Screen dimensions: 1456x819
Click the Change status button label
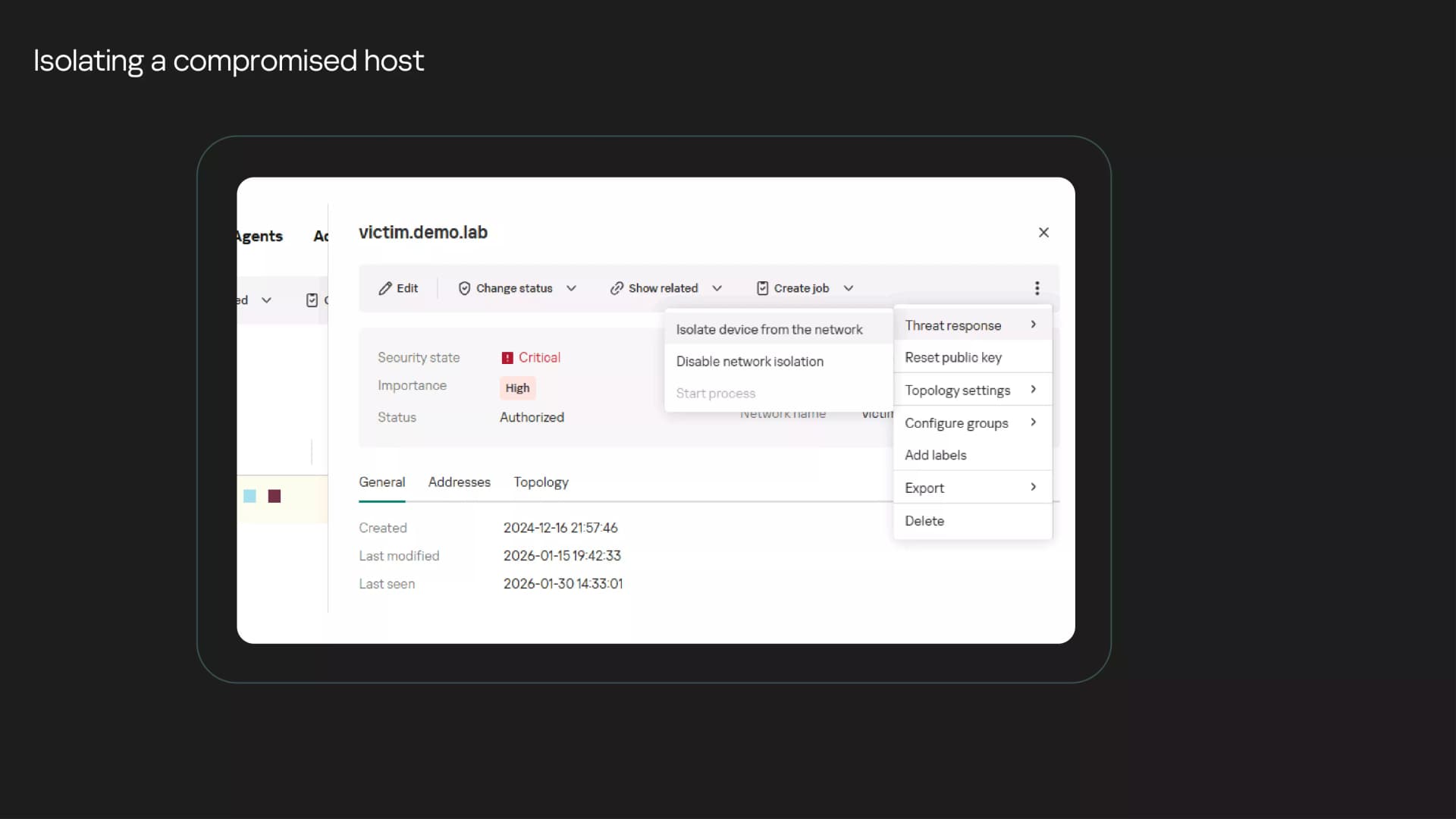click(x=514, y=288)
